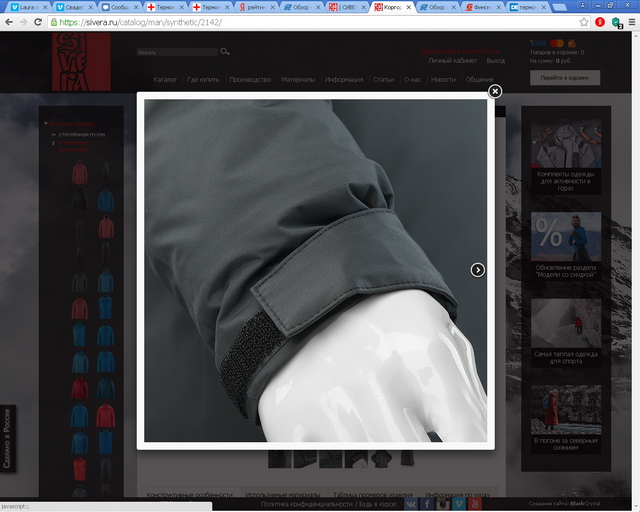The width and height of the screenshot is (640, 512).
Task: Click the Visa payment icon
Action: point(538,43)
